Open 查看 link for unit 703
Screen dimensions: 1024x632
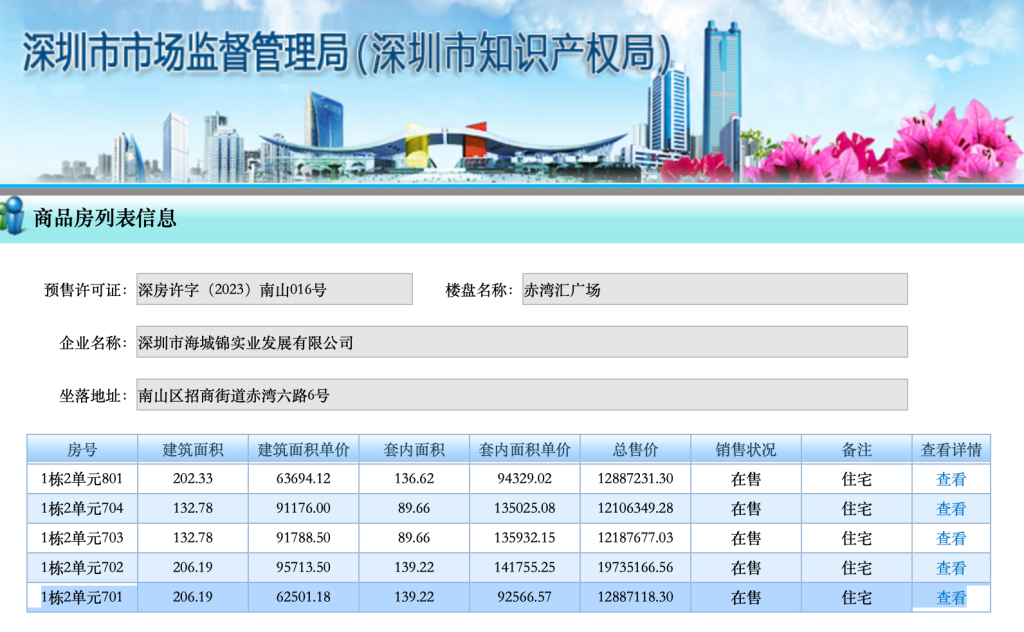pyautogui.click(x=950, y=538)
